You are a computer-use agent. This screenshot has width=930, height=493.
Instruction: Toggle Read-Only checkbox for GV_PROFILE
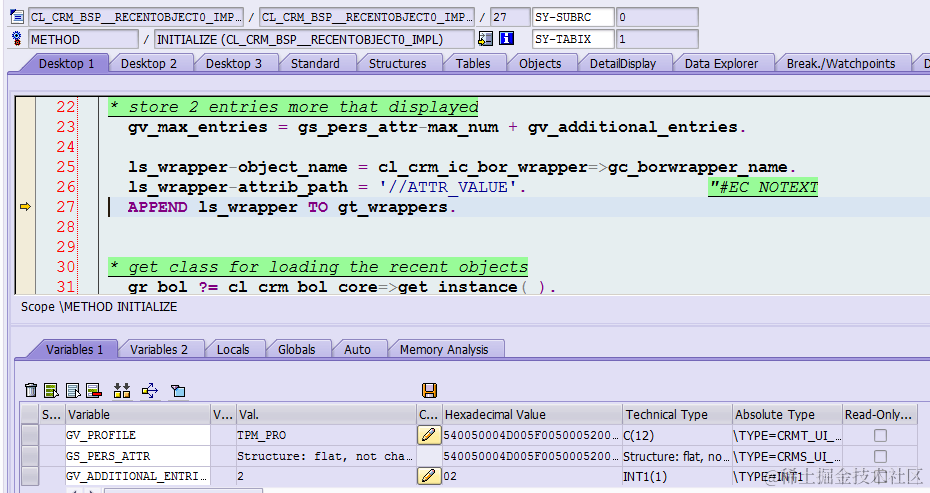(880, 435)
